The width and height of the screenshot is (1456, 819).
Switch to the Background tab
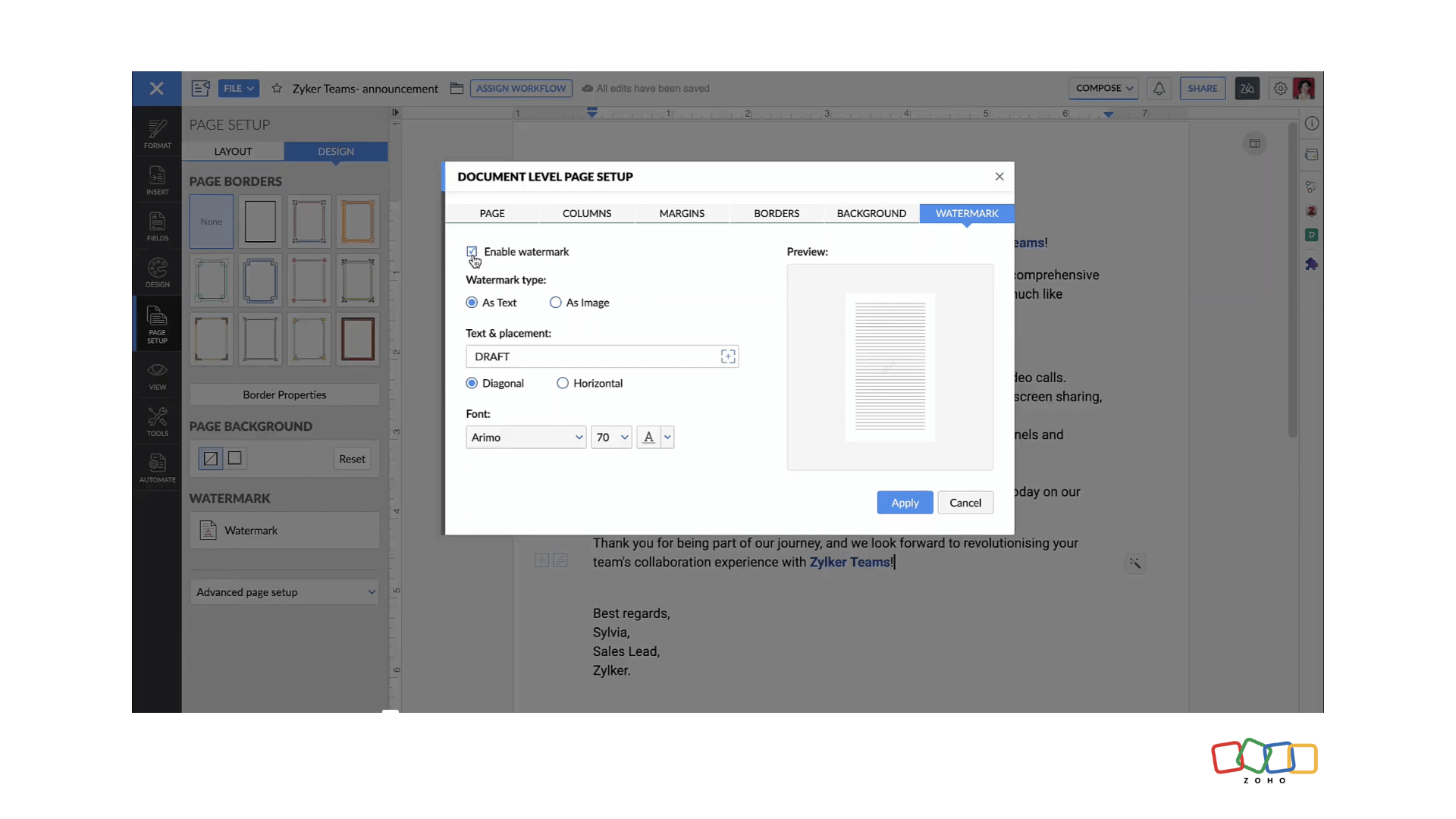[x=871, y=213]
